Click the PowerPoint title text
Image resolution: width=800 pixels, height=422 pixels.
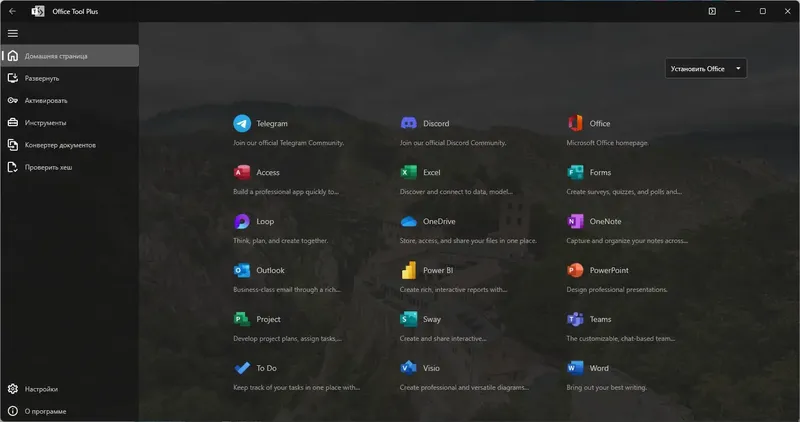point(609,270)
